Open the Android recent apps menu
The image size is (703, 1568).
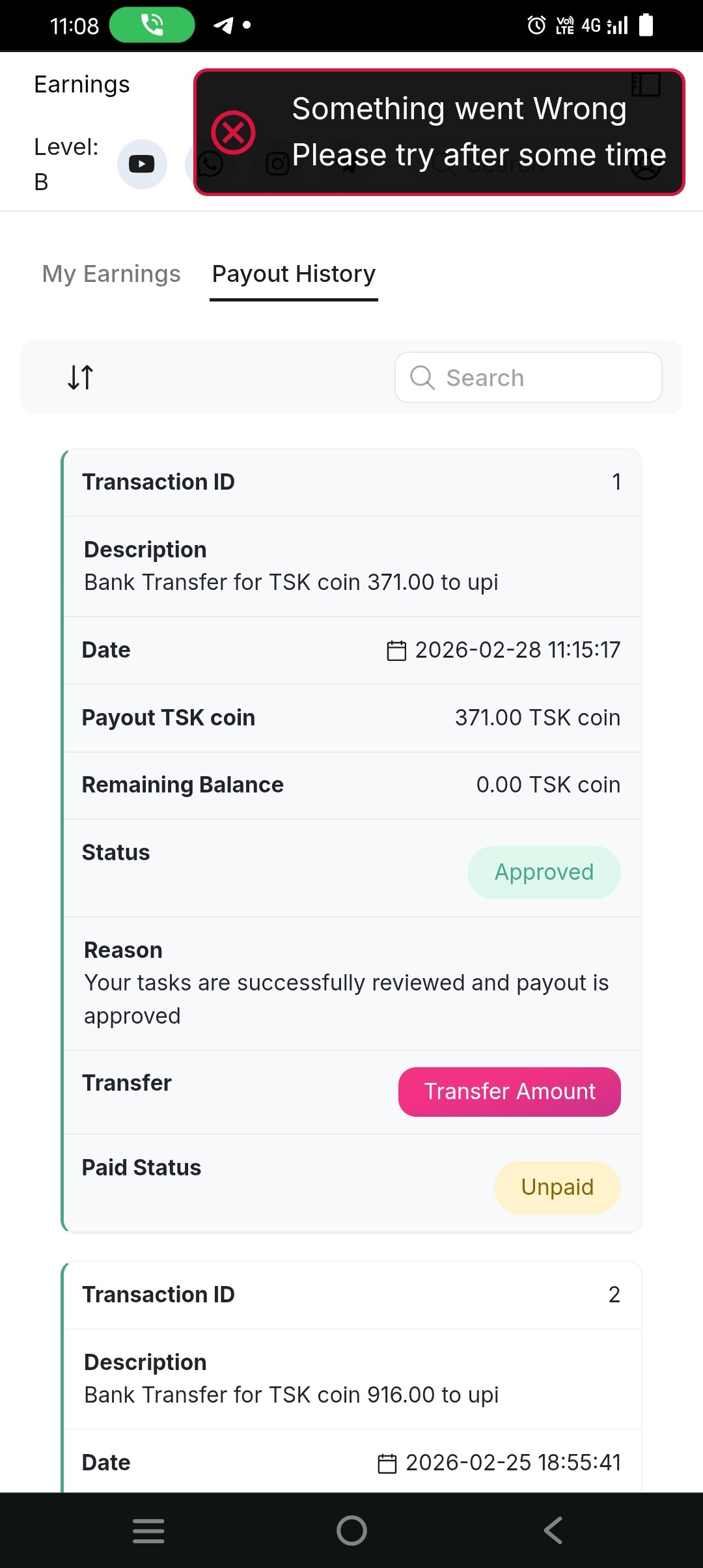[x=148, y=1530]
